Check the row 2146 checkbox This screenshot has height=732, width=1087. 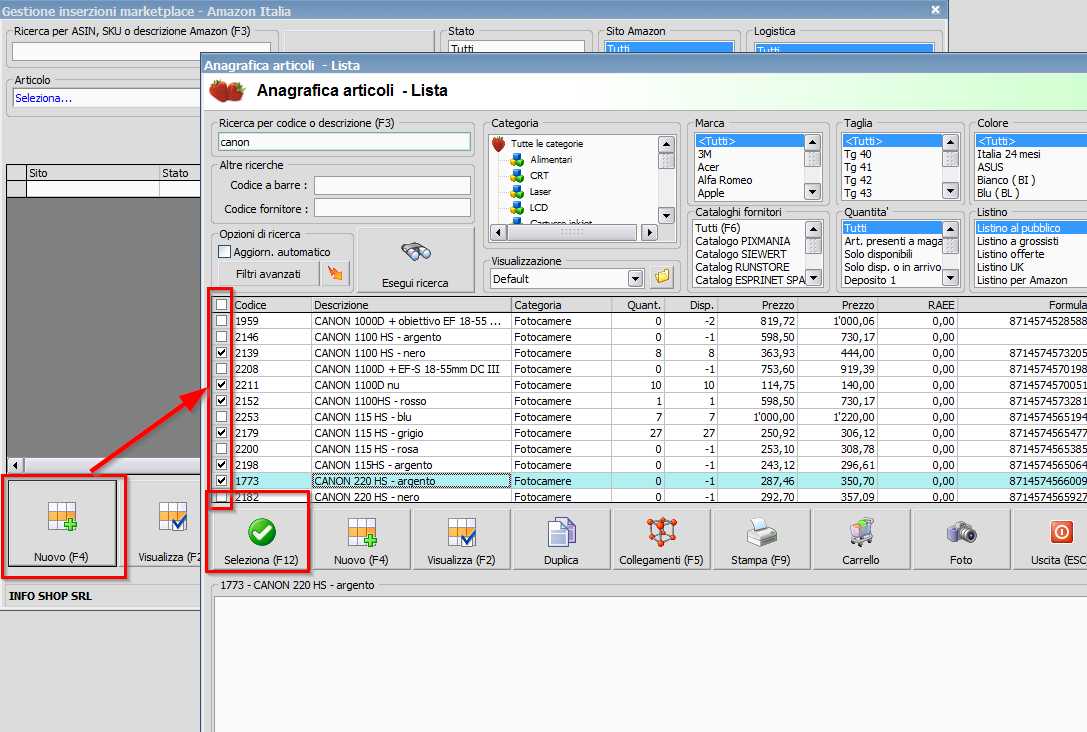click(221, 336)
